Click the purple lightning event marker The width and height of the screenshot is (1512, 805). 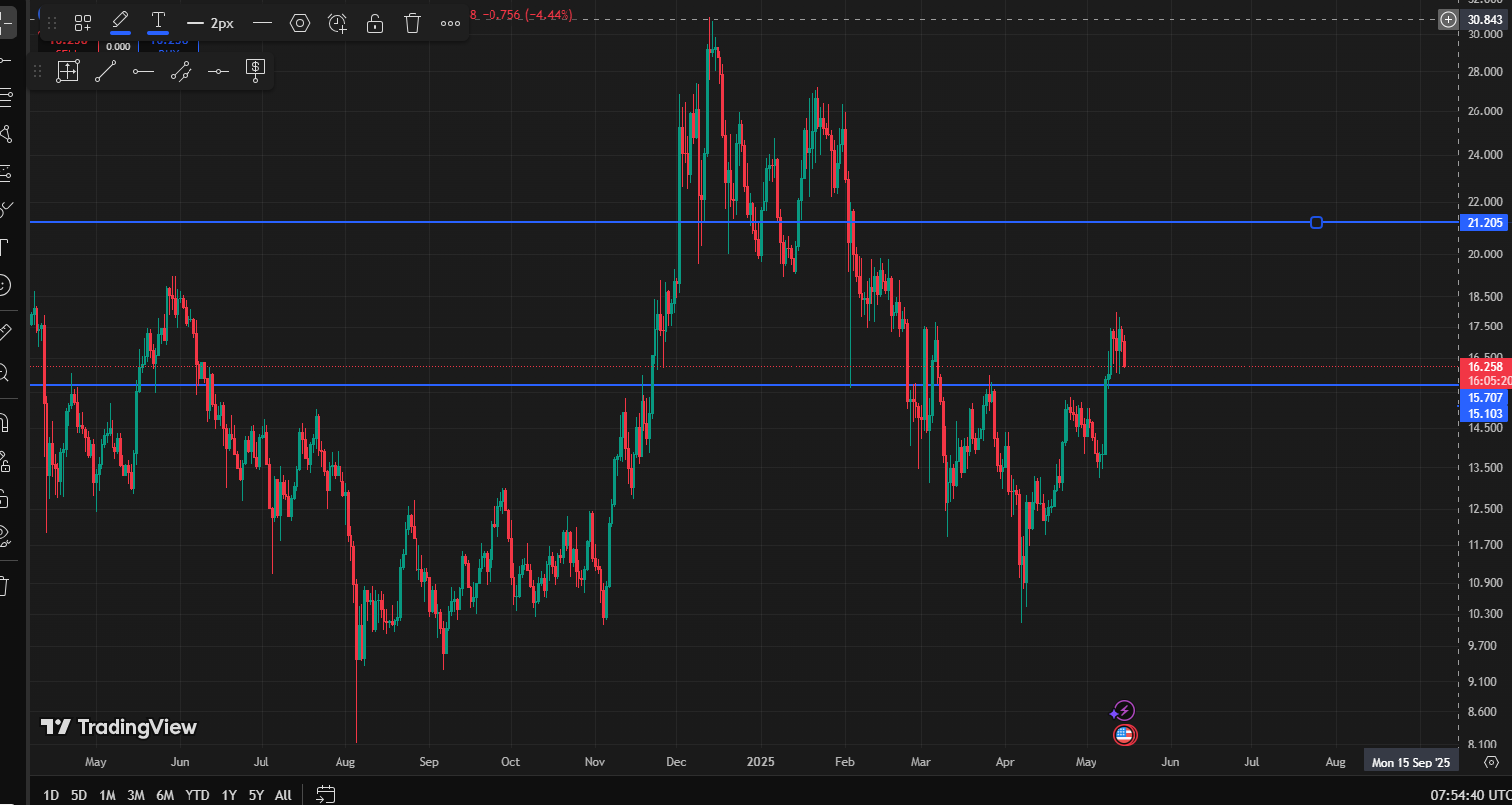tap(1123, 711)
